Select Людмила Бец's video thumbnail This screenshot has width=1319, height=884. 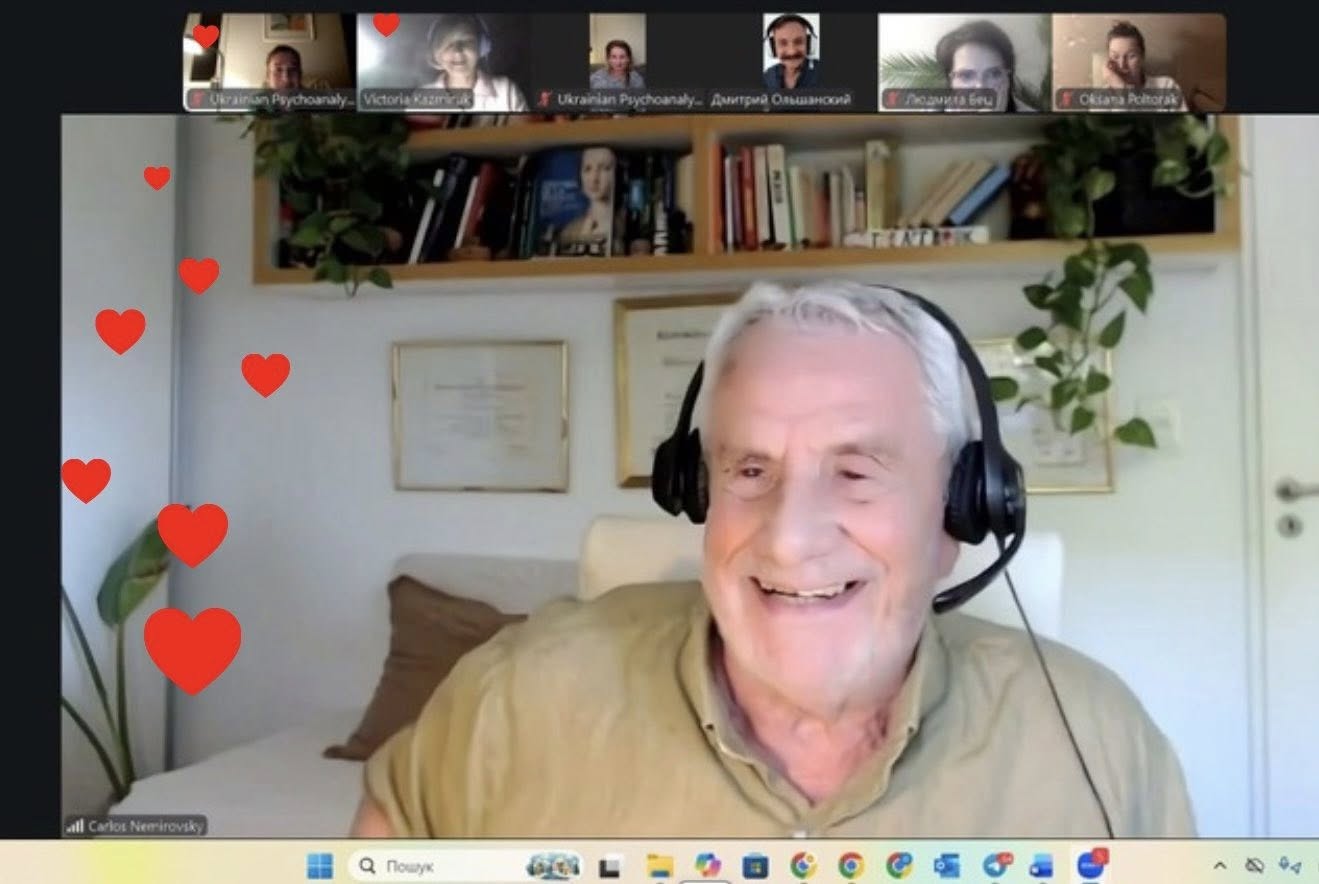tap(963, 61)
